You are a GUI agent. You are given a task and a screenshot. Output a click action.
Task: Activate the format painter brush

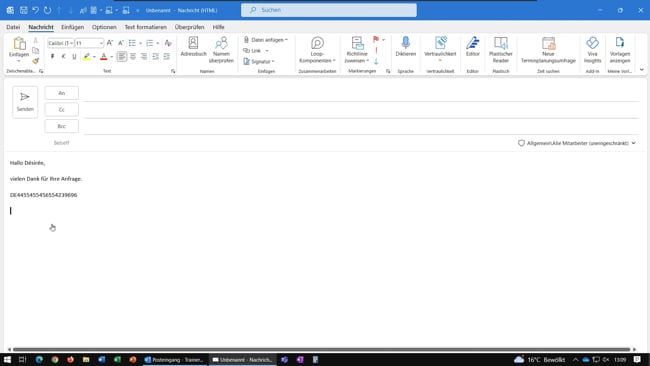pos(36,61)
